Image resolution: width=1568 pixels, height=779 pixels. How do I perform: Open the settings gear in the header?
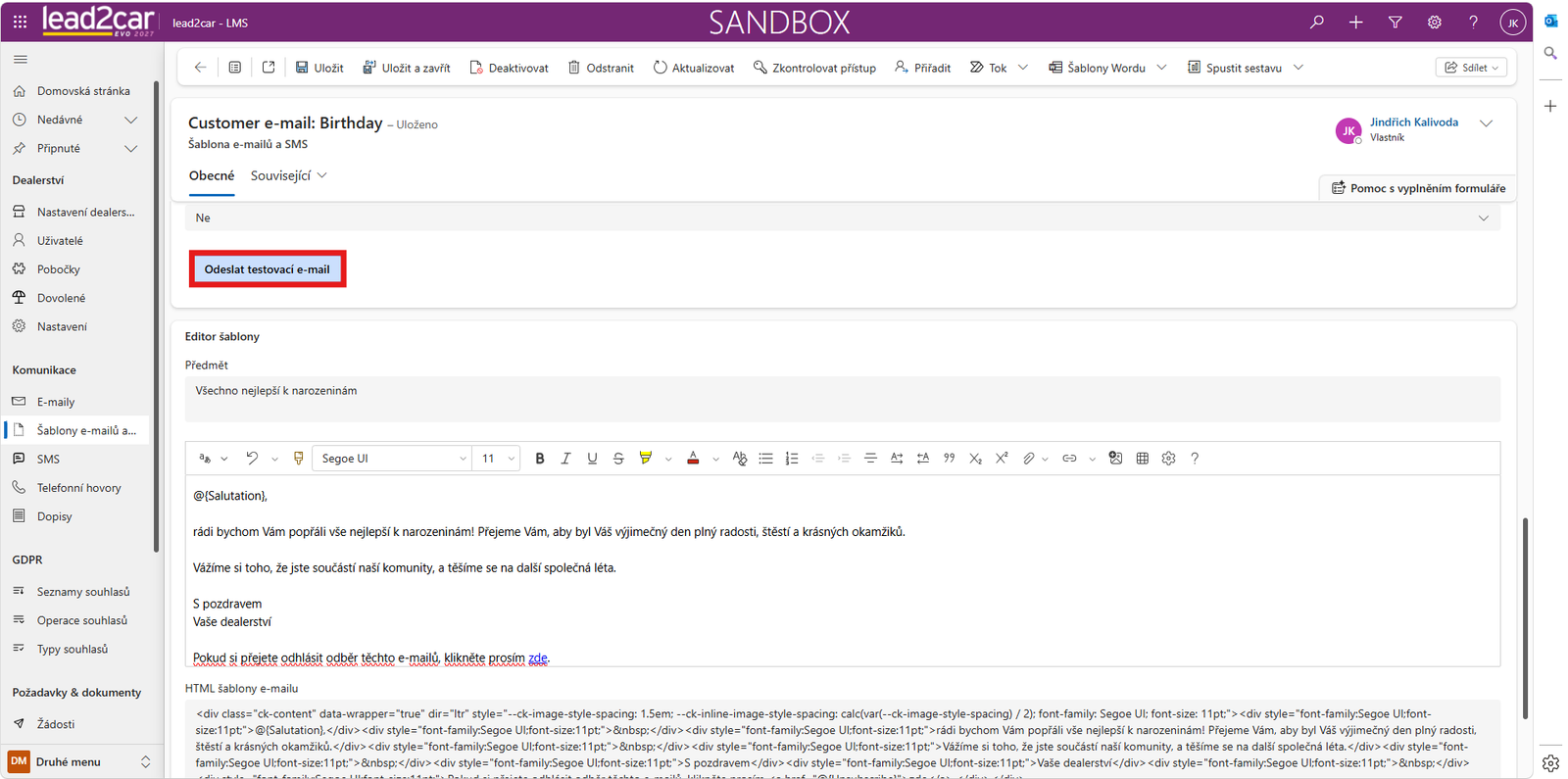pyautogui.click(x=1435, y=22)
